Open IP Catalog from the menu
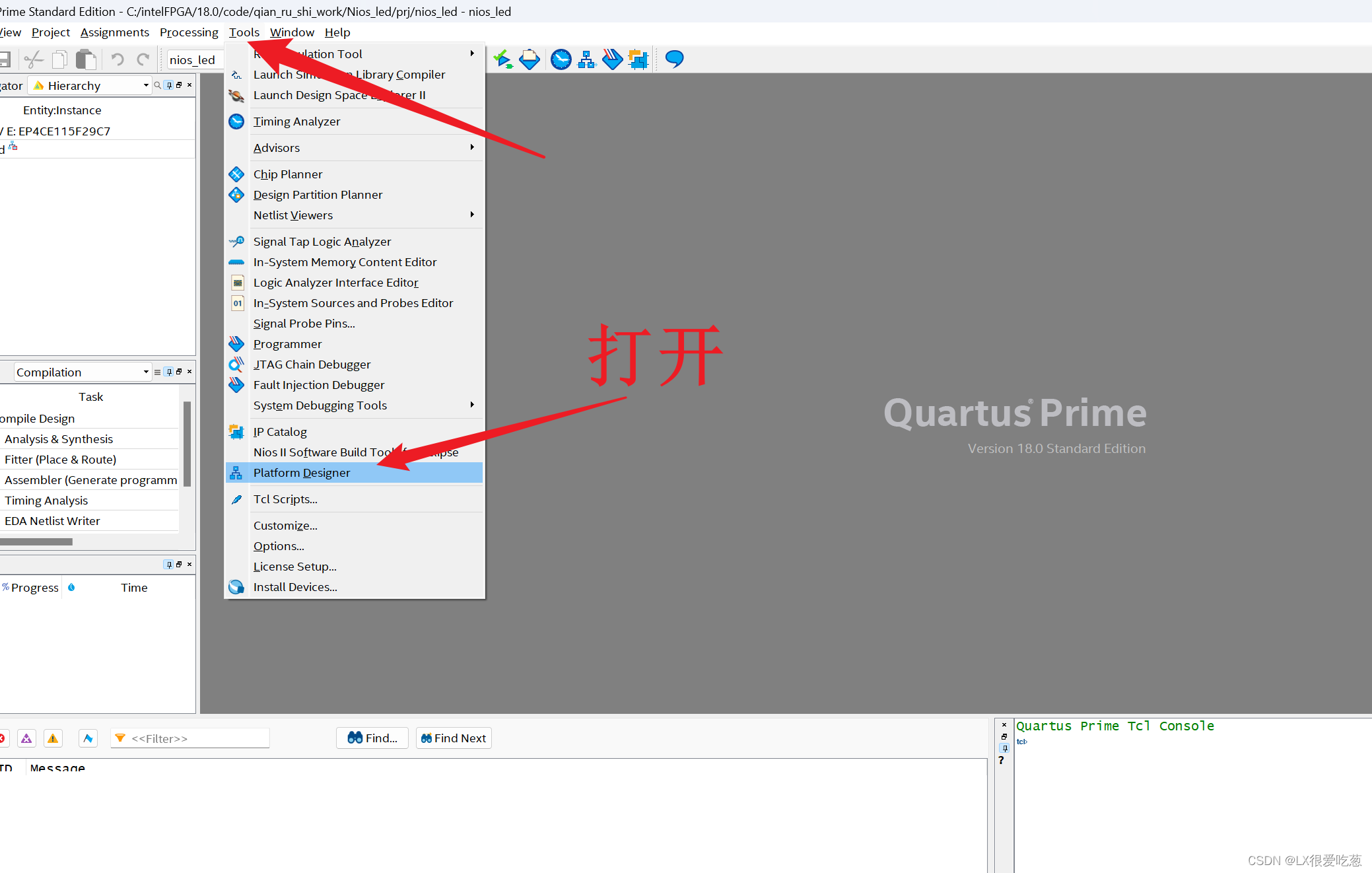 [355, 432]
